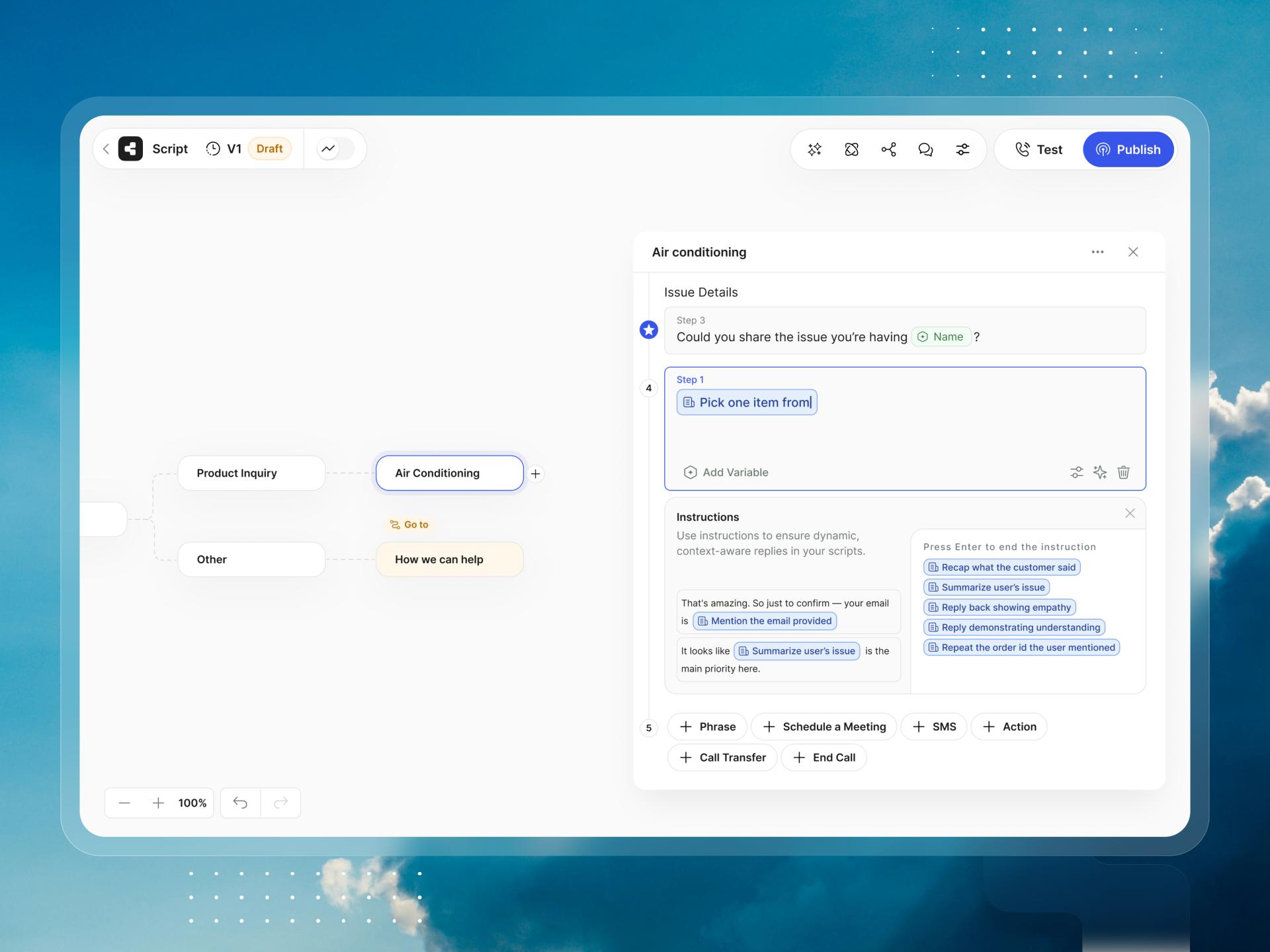Select the Product Inquiry node
This screenshot has width=1270, height=952.
pyautogui.click(x=251, y=473)
